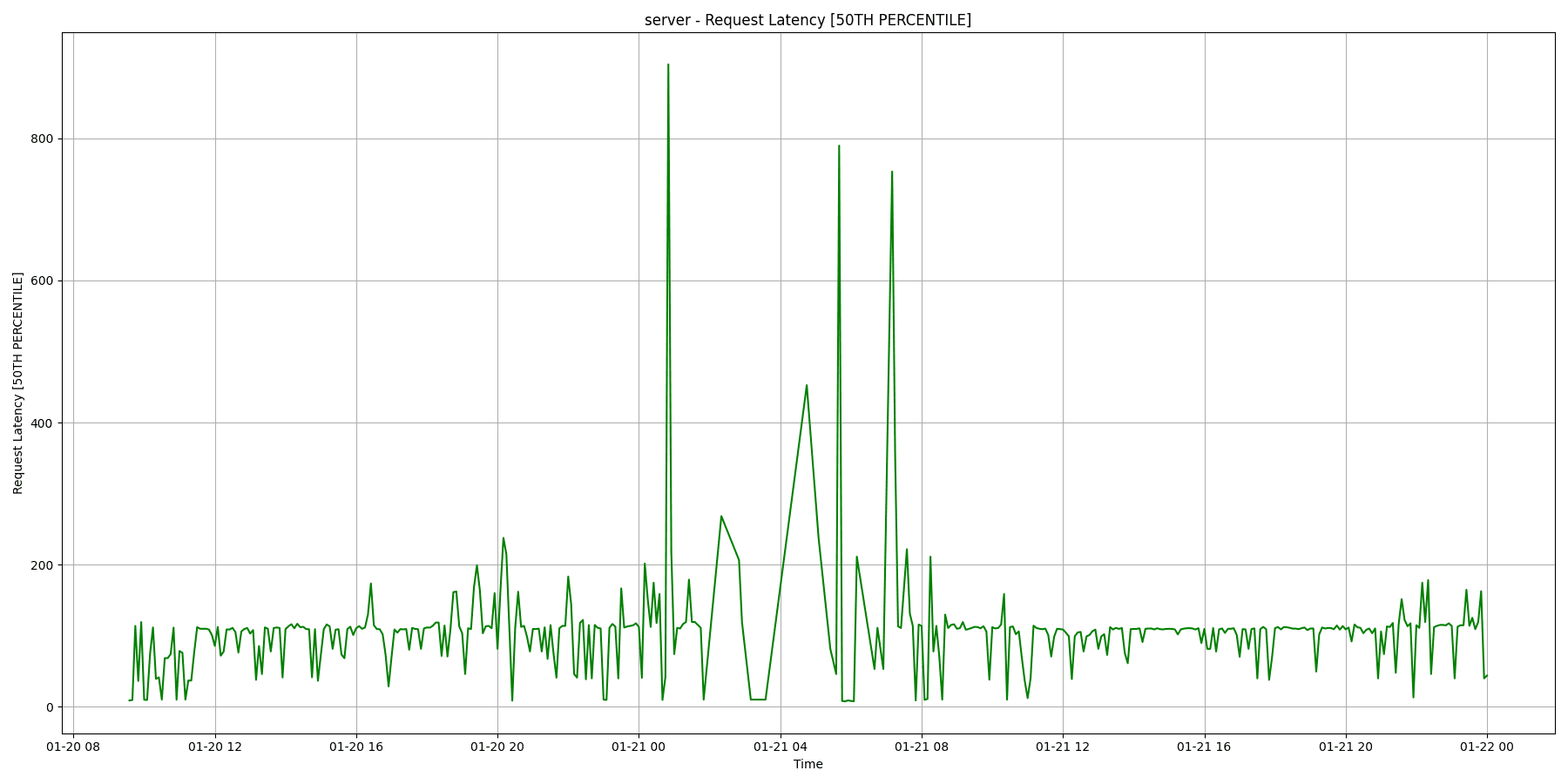The height and width of the screenshot is (784, 1568).
Task: Click the x-axis tick label '01-21 00'
Action: 639,747
